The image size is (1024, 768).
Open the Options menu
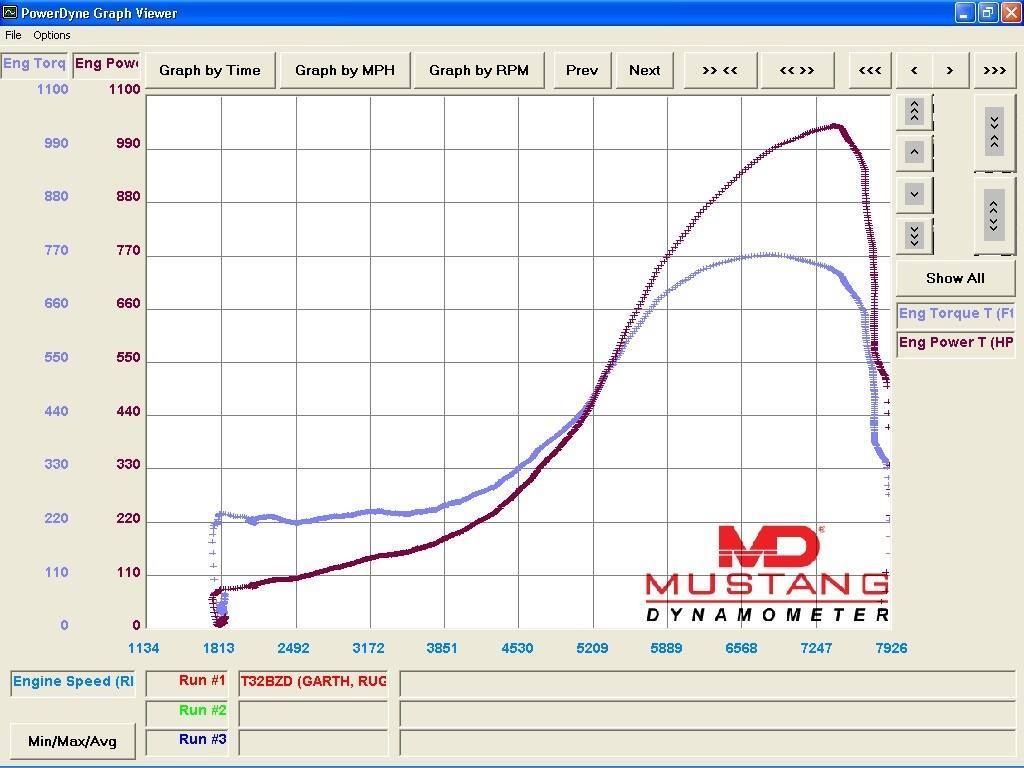pos(52,35)
